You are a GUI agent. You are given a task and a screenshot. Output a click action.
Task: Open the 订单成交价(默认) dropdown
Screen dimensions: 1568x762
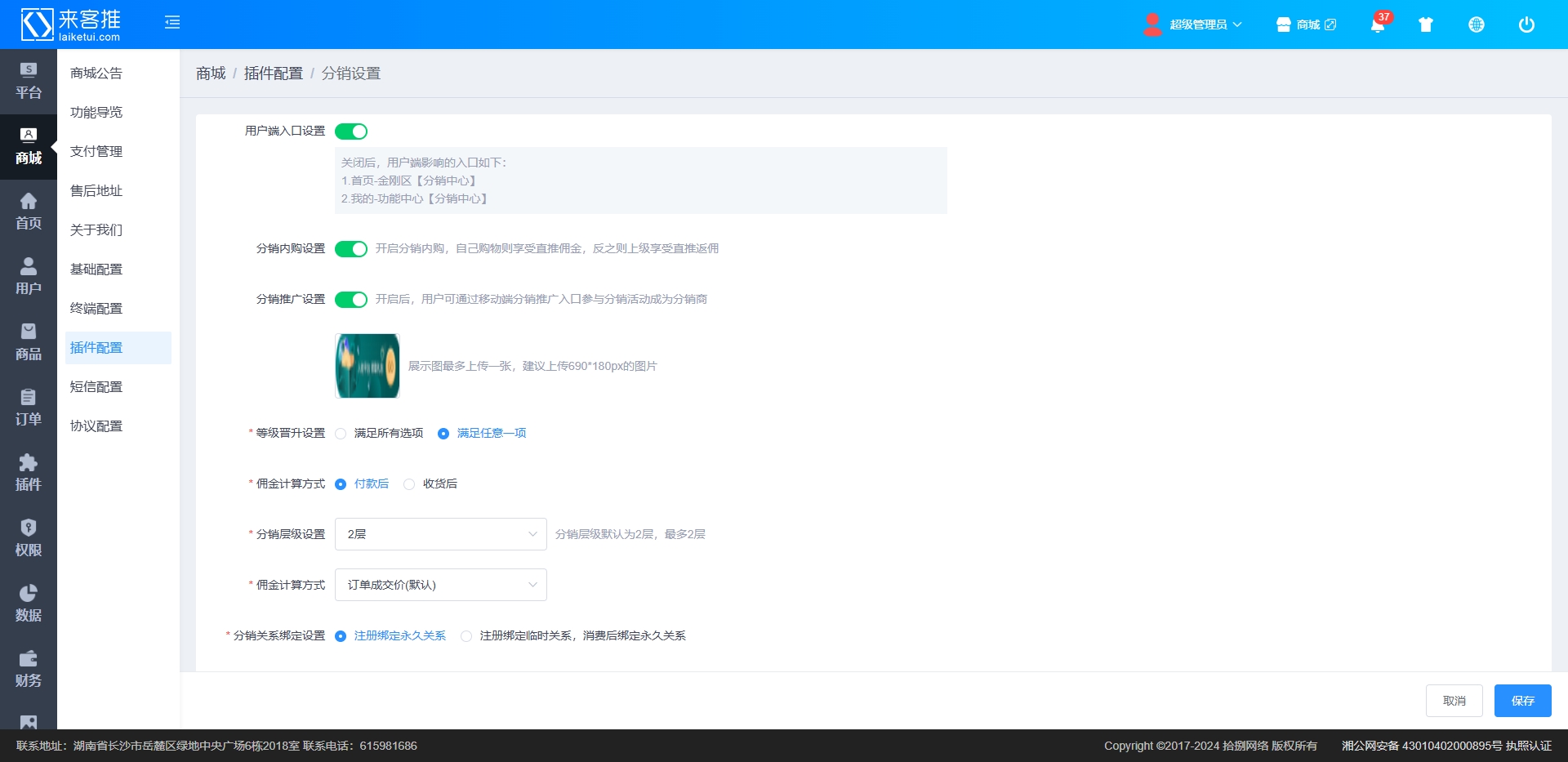tap(440, 585)
